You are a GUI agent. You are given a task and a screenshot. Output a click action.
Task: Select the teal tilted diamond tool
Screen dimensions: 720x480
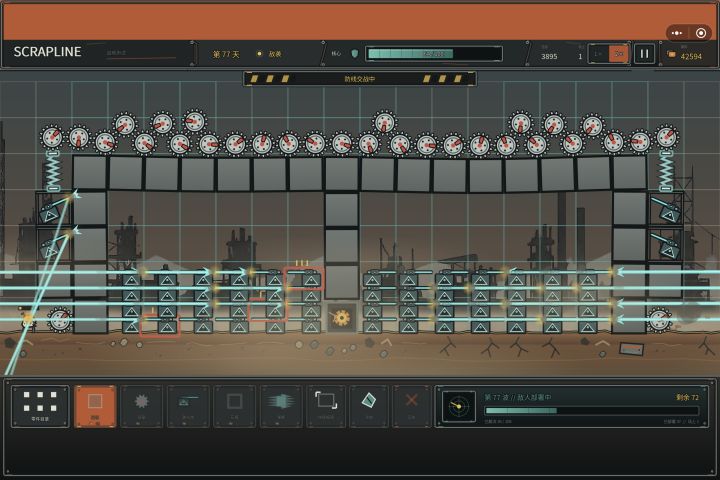pyautogui.click(x=369, y=406)
